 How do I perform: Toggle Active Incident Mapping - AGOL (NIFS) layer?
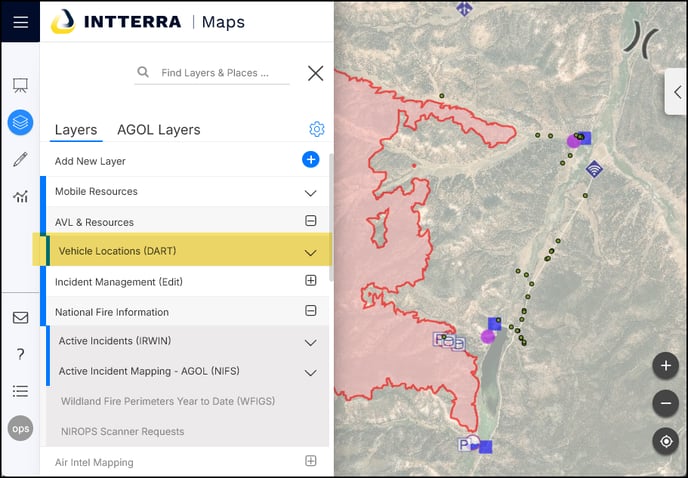(x=149, y=371)
